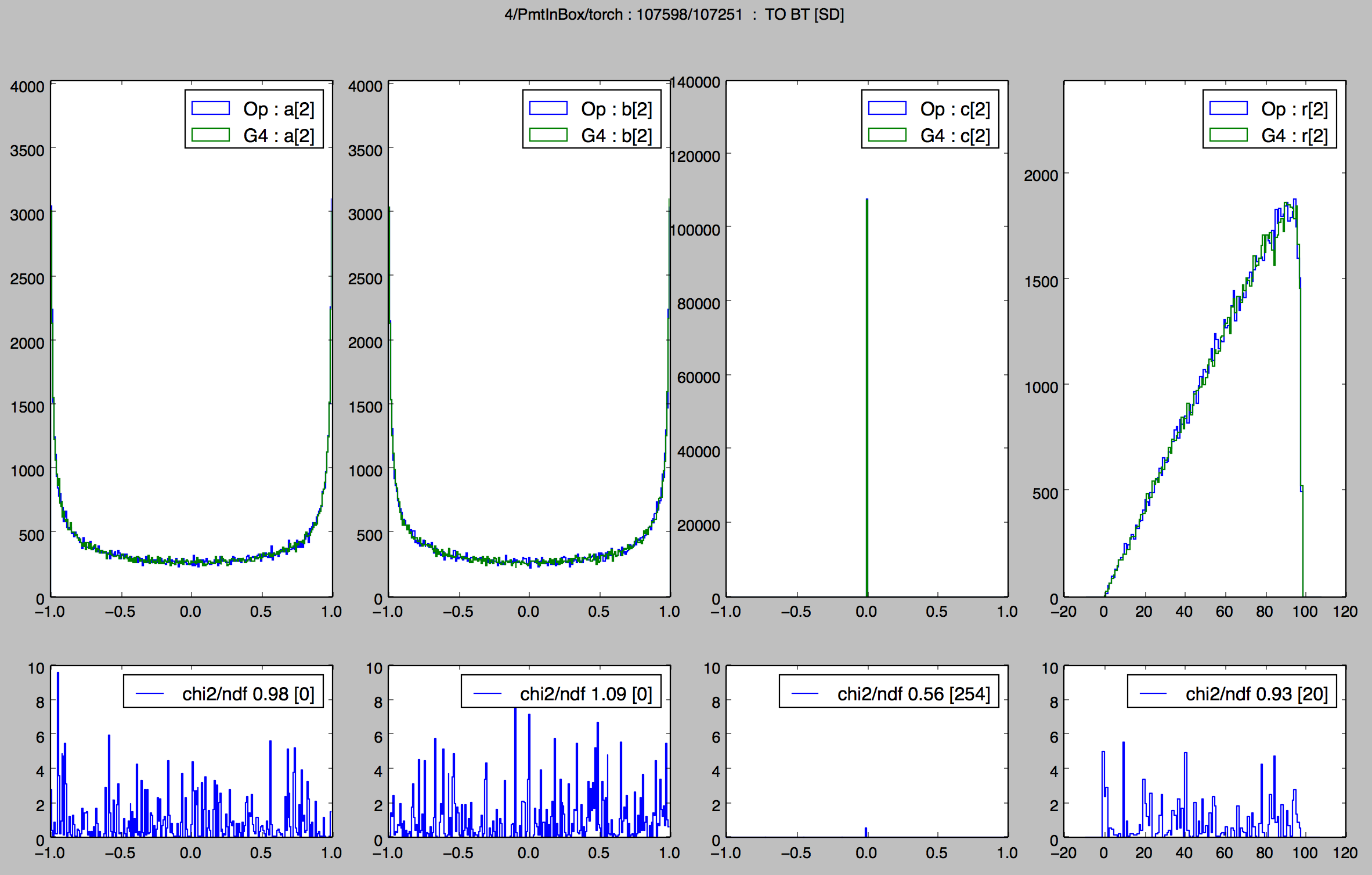1372x875 pixels.
Task: Click the green swatch beside 'G4 : a[2]'
Action: click(x=211, y=135)
